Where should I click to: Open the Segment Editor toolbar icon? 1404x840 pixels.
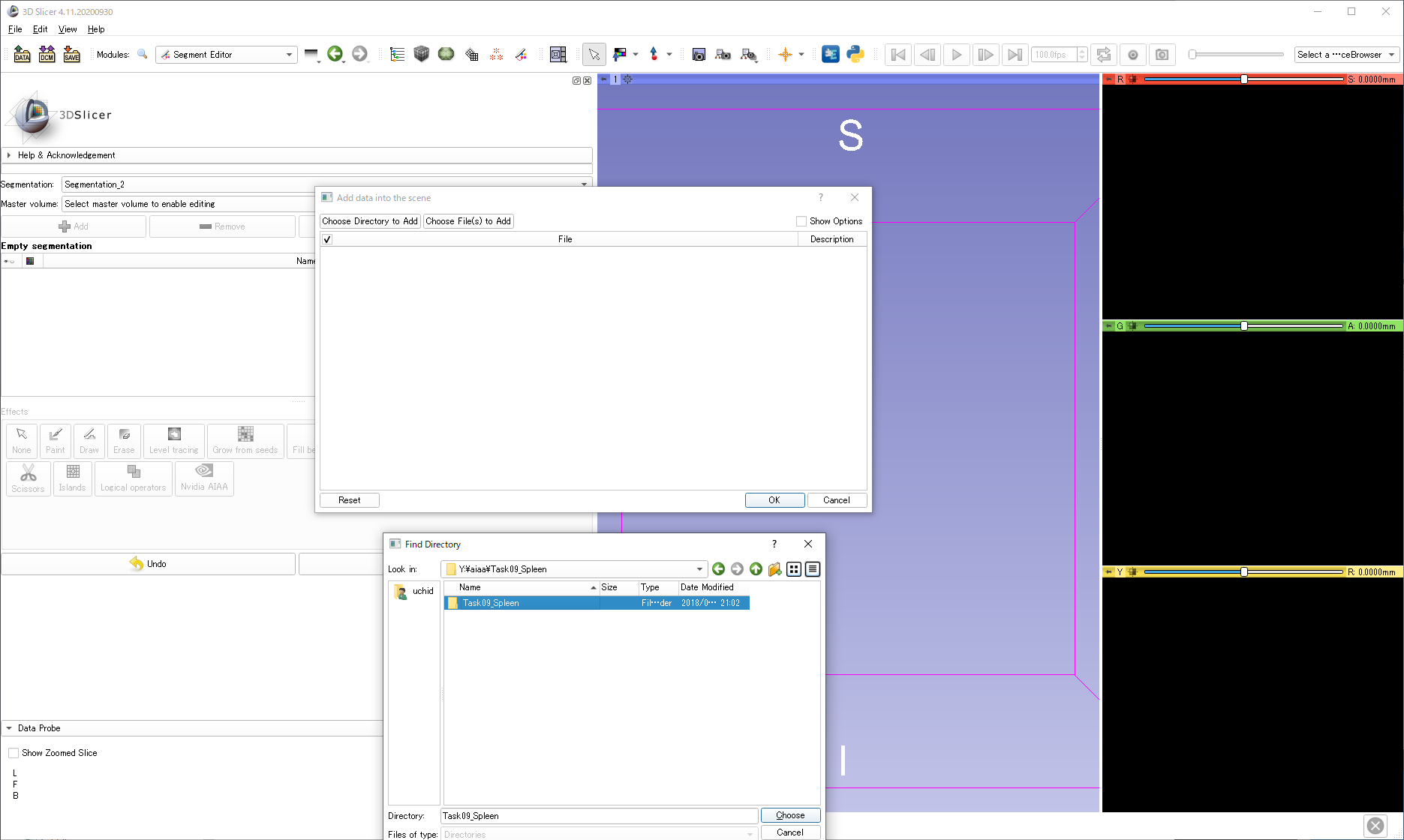click(521, 54)
